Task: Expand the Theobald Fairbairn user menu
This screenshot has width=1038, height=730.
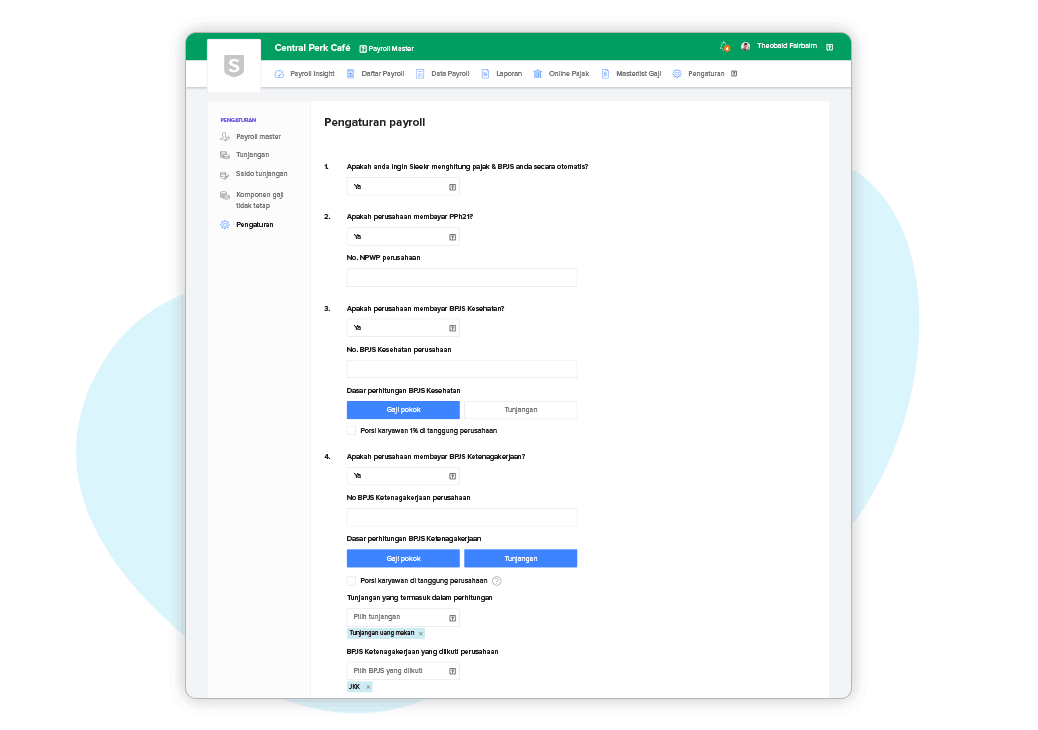Action: click(x=829, y=47)
